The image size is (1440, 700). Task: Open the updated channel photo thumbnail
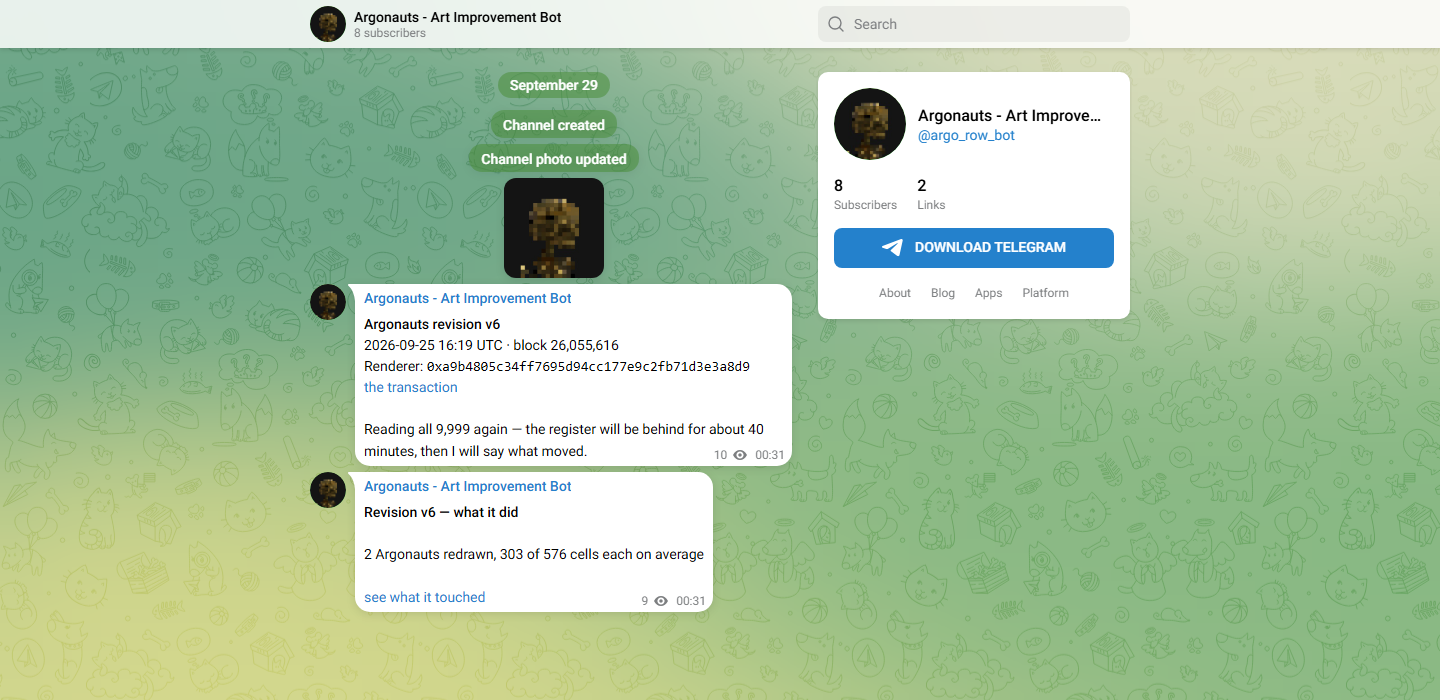coord(554,228)
